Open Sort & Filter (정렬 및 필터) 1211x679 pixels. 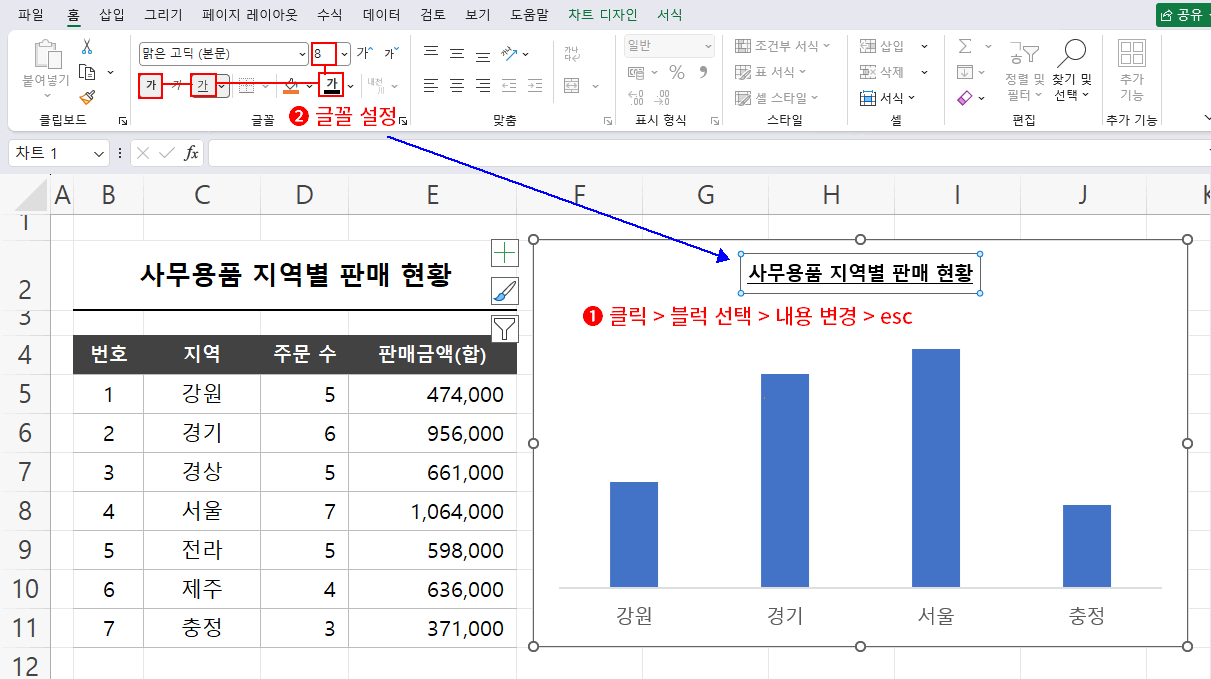1024,71
